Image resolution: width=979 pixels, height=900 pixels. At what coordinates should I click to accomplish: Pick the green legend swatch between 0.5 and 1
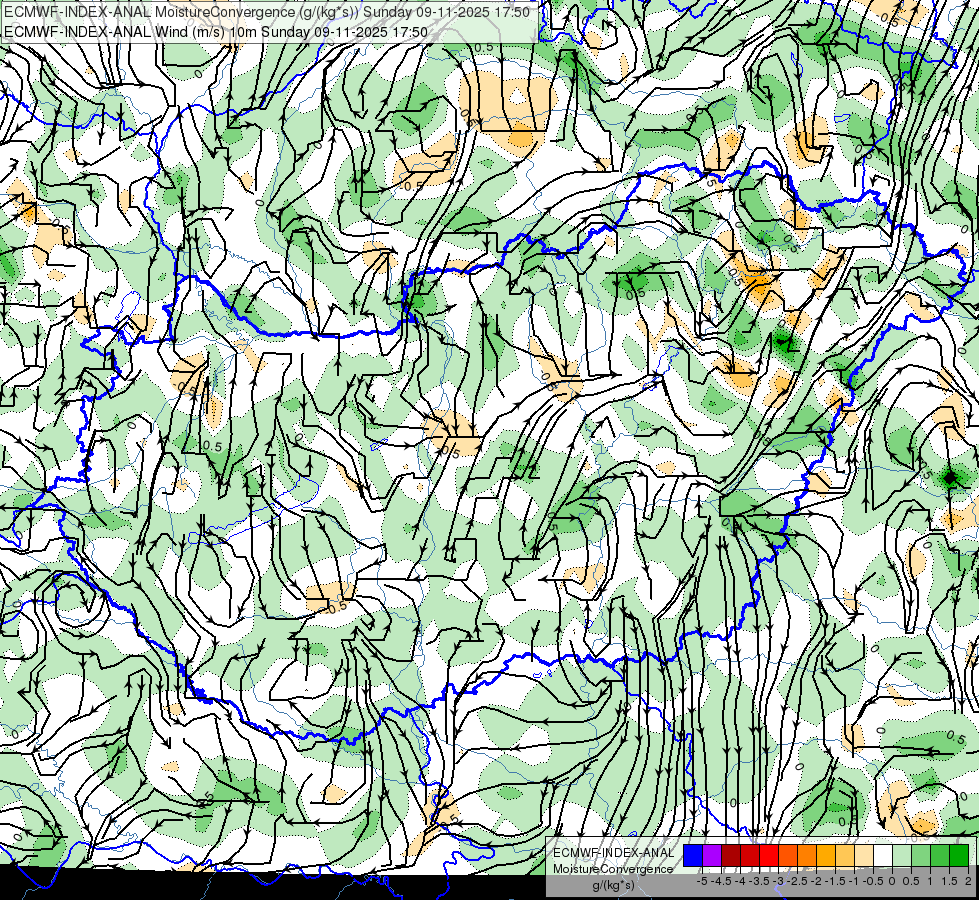[920, 855]
